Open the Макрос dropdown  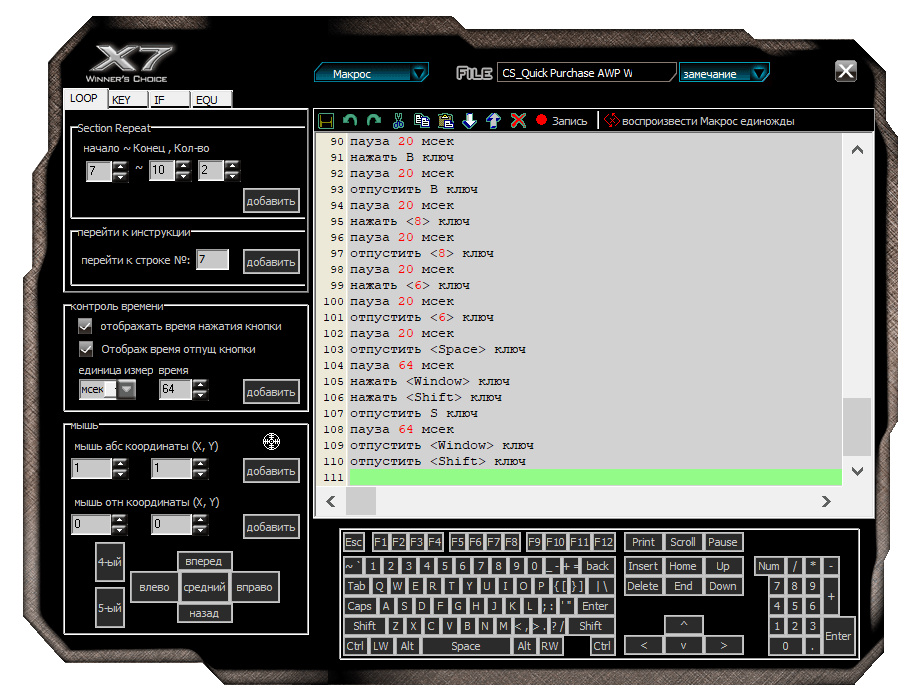point(371,73)
